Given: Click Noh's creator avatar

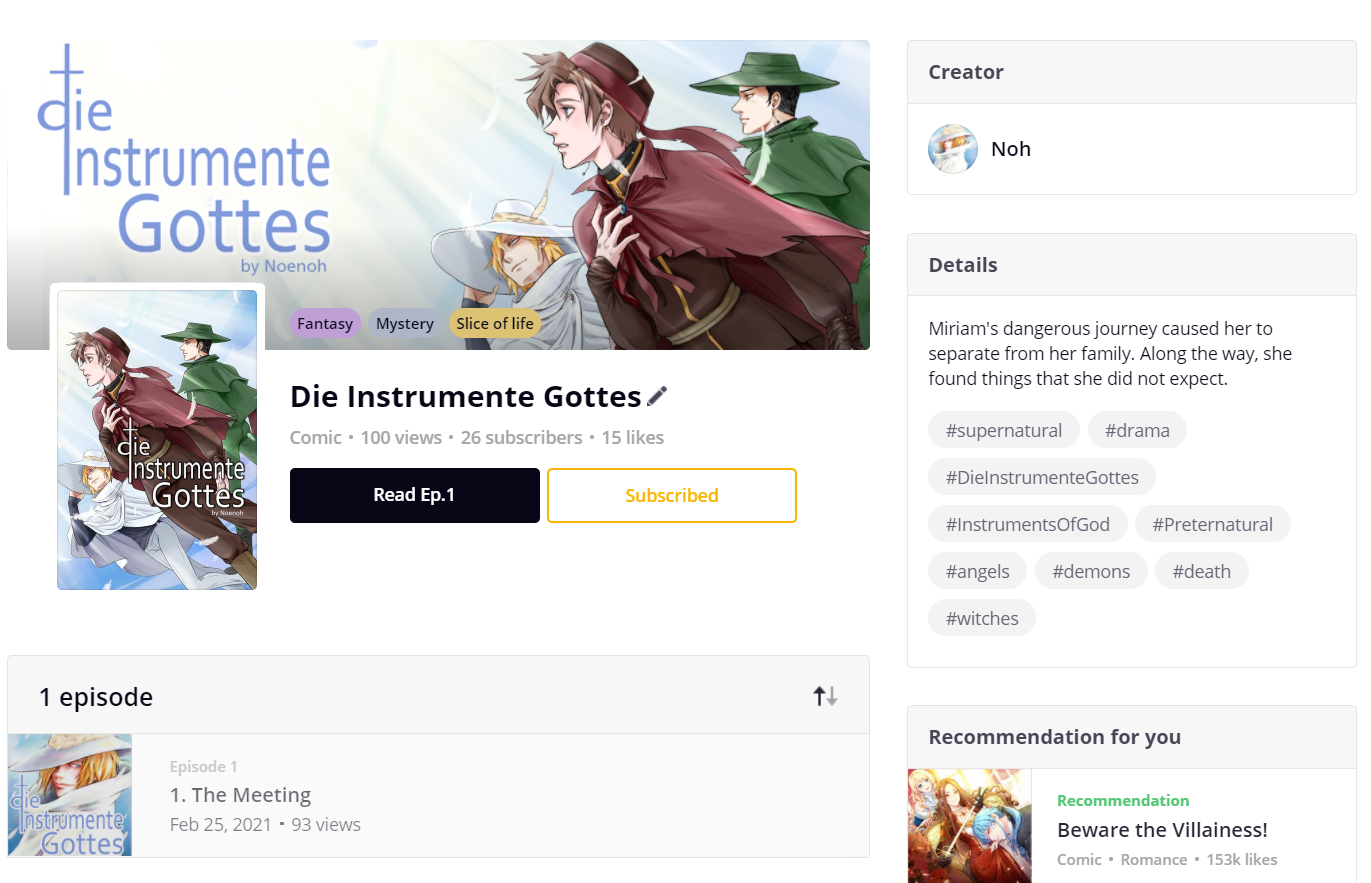Looking at the screenshot, I should (952, 149).
